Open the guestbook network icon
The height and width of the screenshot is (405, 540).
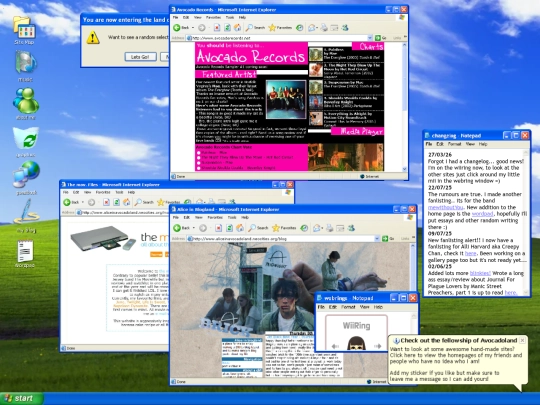pos(26,178)
